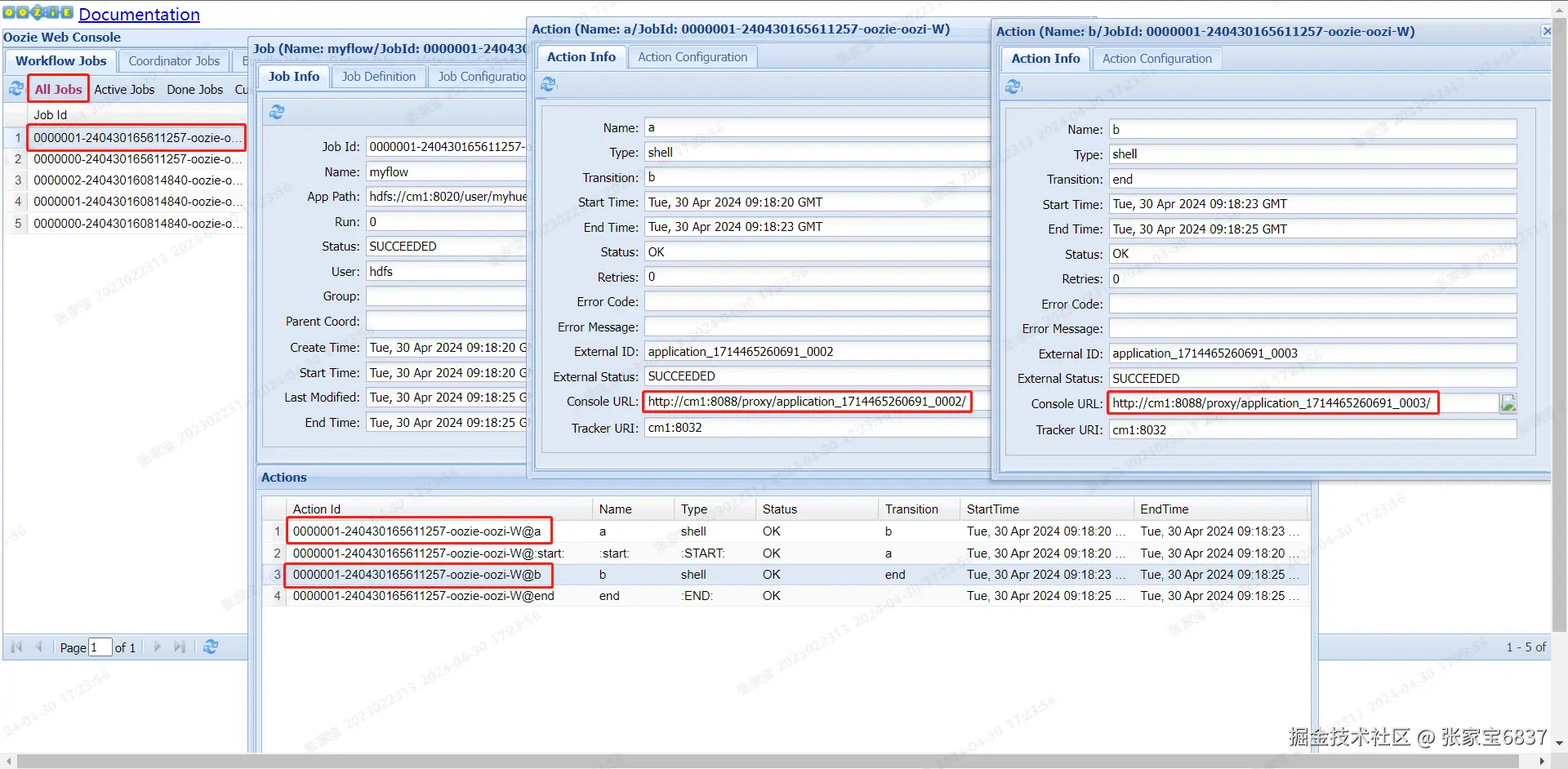Sort actions by StartTime column header
1568x769 pixels.
click(x=1047, y=509)
